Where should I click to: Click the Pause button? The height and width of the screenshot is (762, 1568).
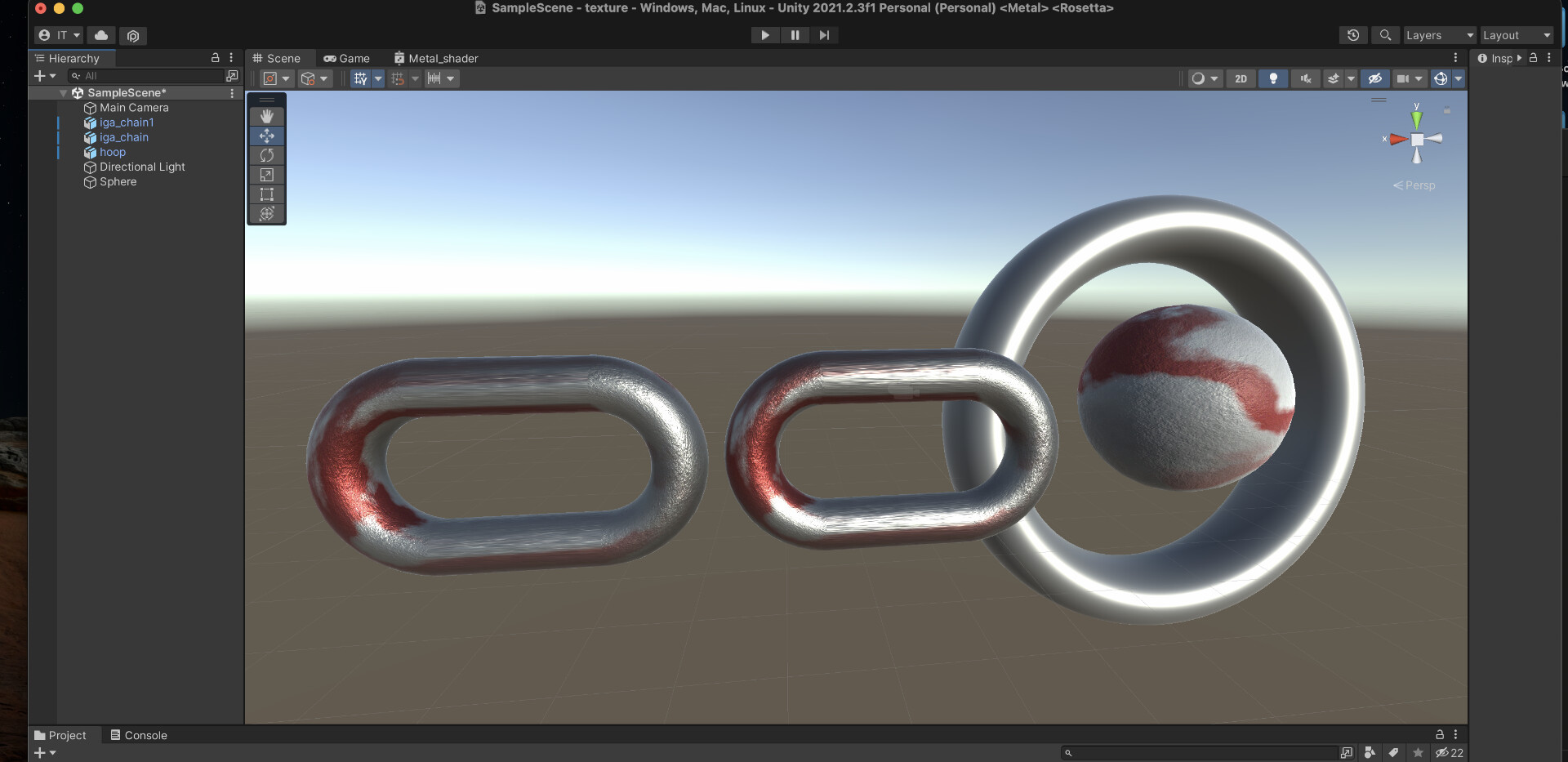click(x=795, y=35)
